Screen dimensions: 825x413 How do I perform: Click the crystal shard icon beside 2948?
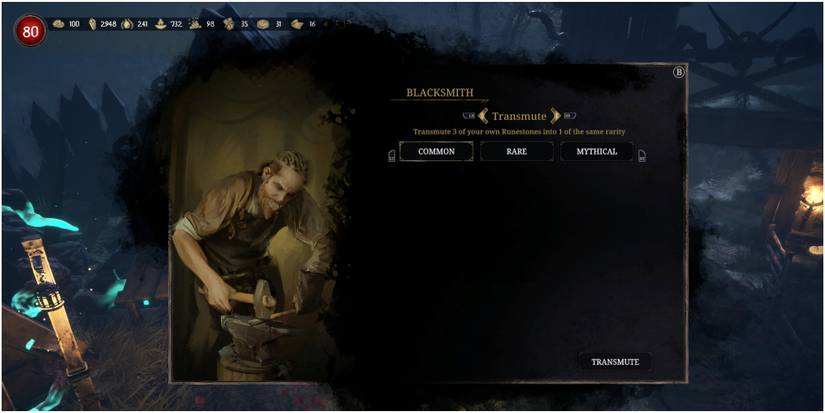tap(93, 24)
